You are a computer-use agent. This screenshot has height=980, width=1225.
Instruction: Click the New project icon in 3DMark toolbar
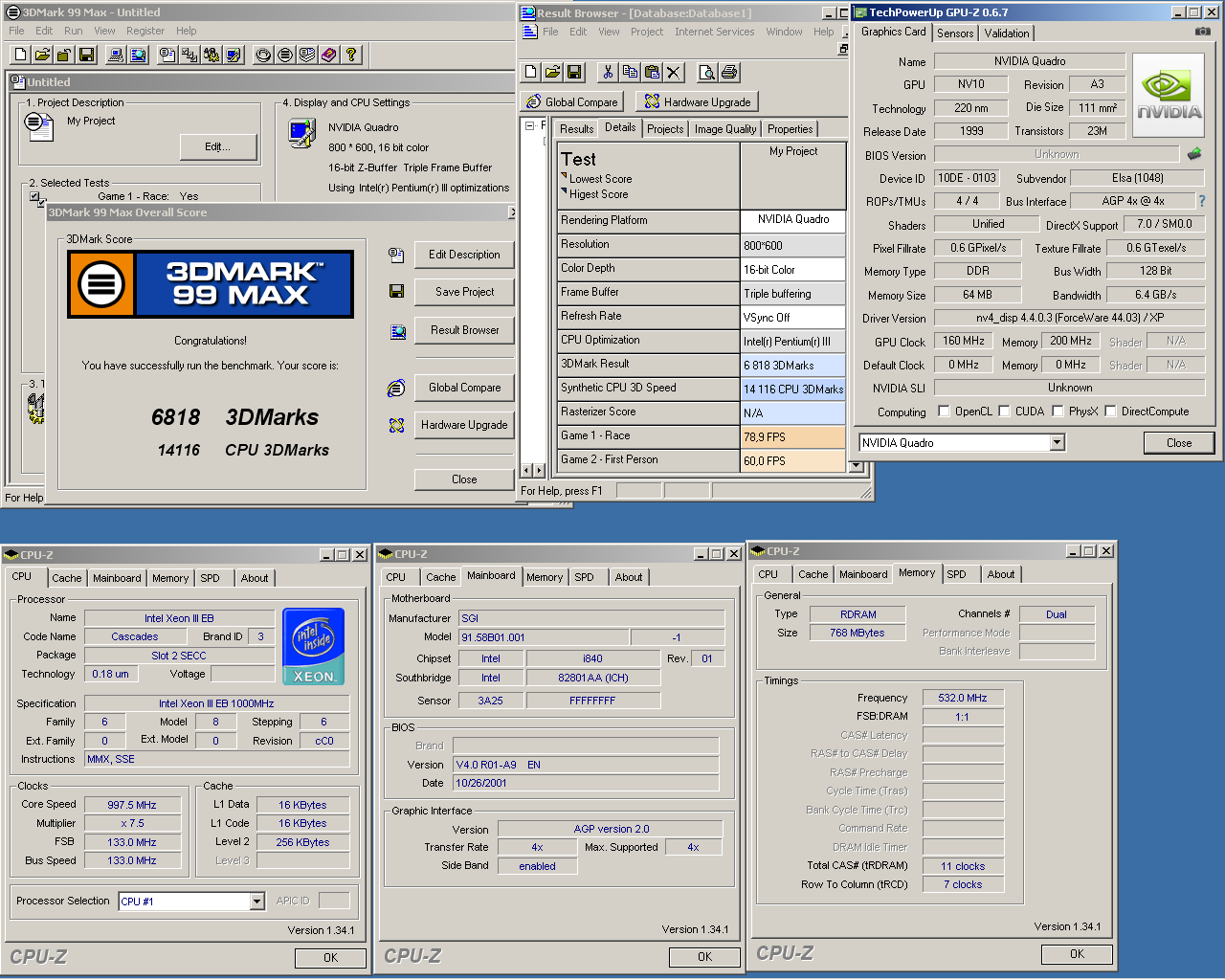pos(20,56)
